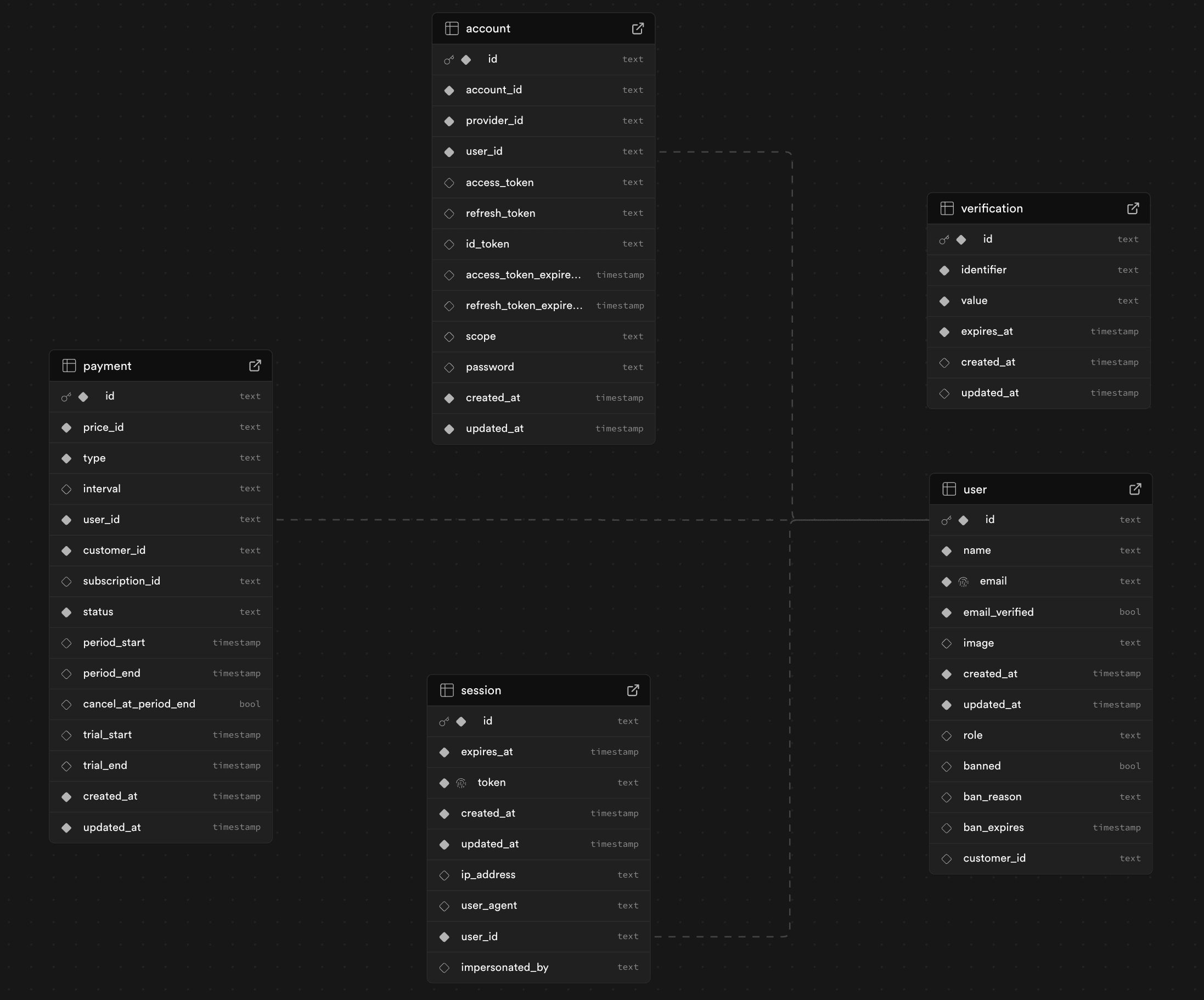Open user table external link icon
The height and width of the screenshot is (1000, 1204).
(1135, 489)
